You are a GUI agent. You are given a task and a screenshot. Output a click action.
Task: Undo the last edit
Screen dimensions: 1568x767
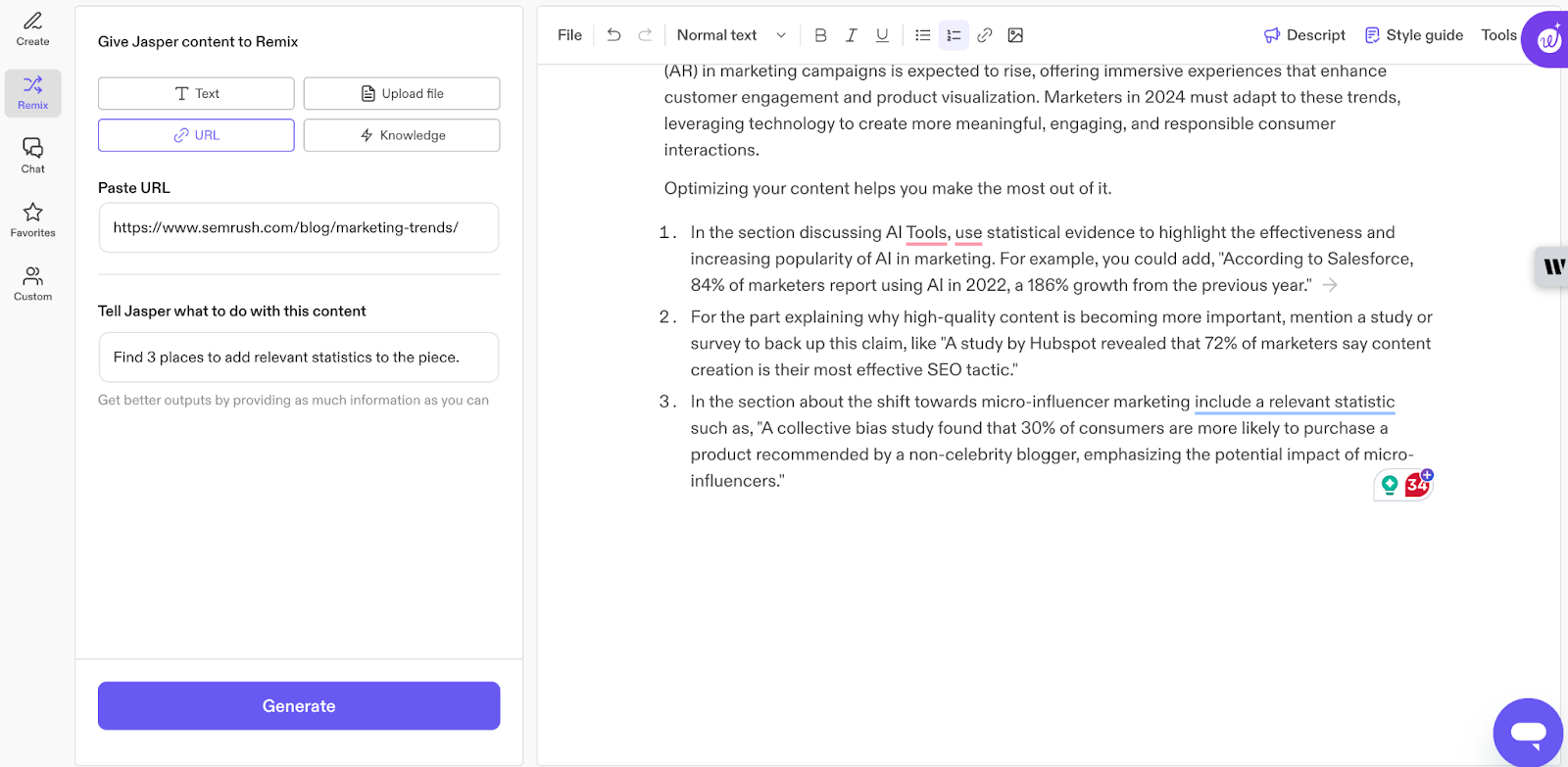coord(614,35)
